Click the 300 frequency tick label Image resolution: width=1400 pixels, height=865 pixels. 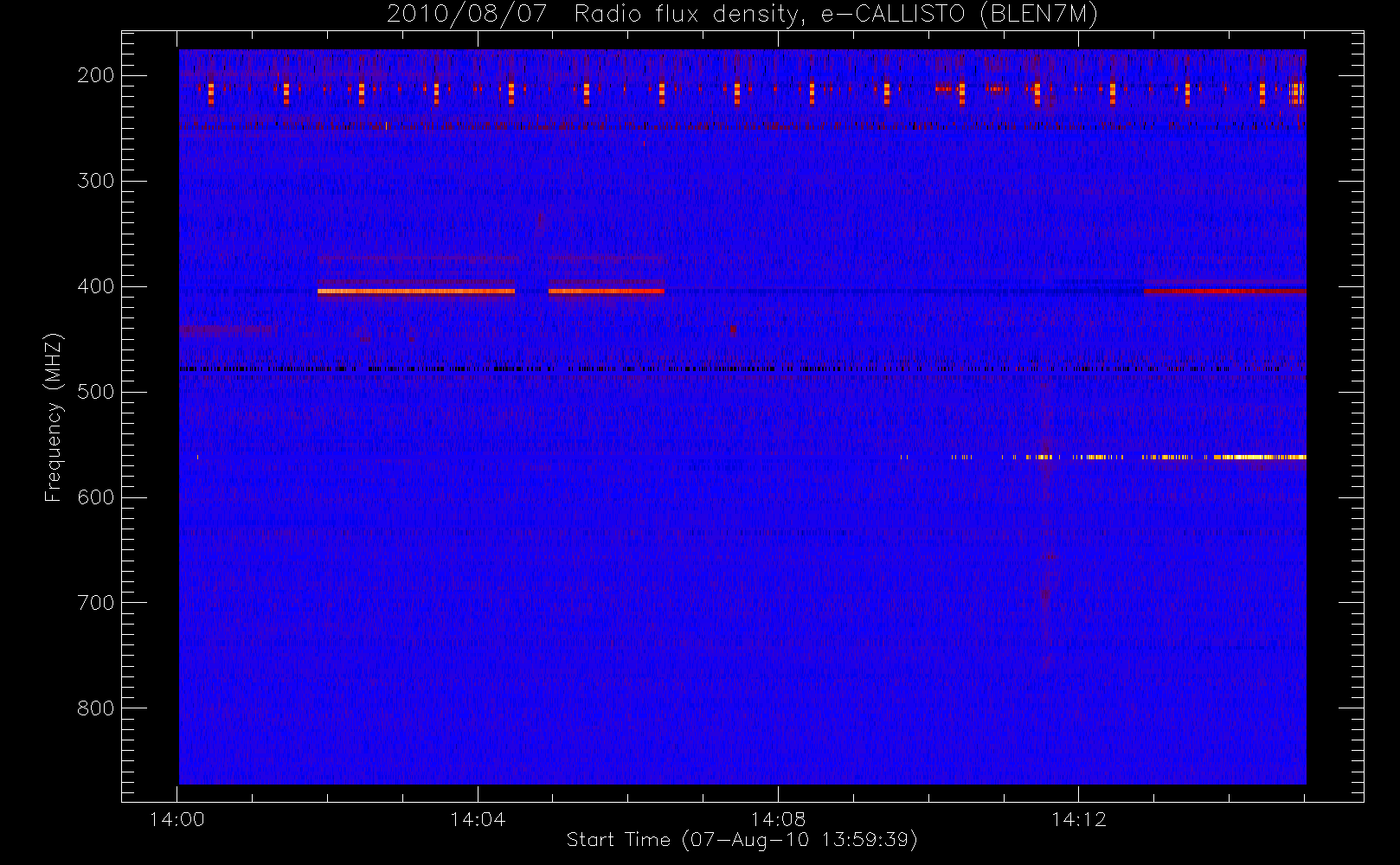(x=96, y=181)
